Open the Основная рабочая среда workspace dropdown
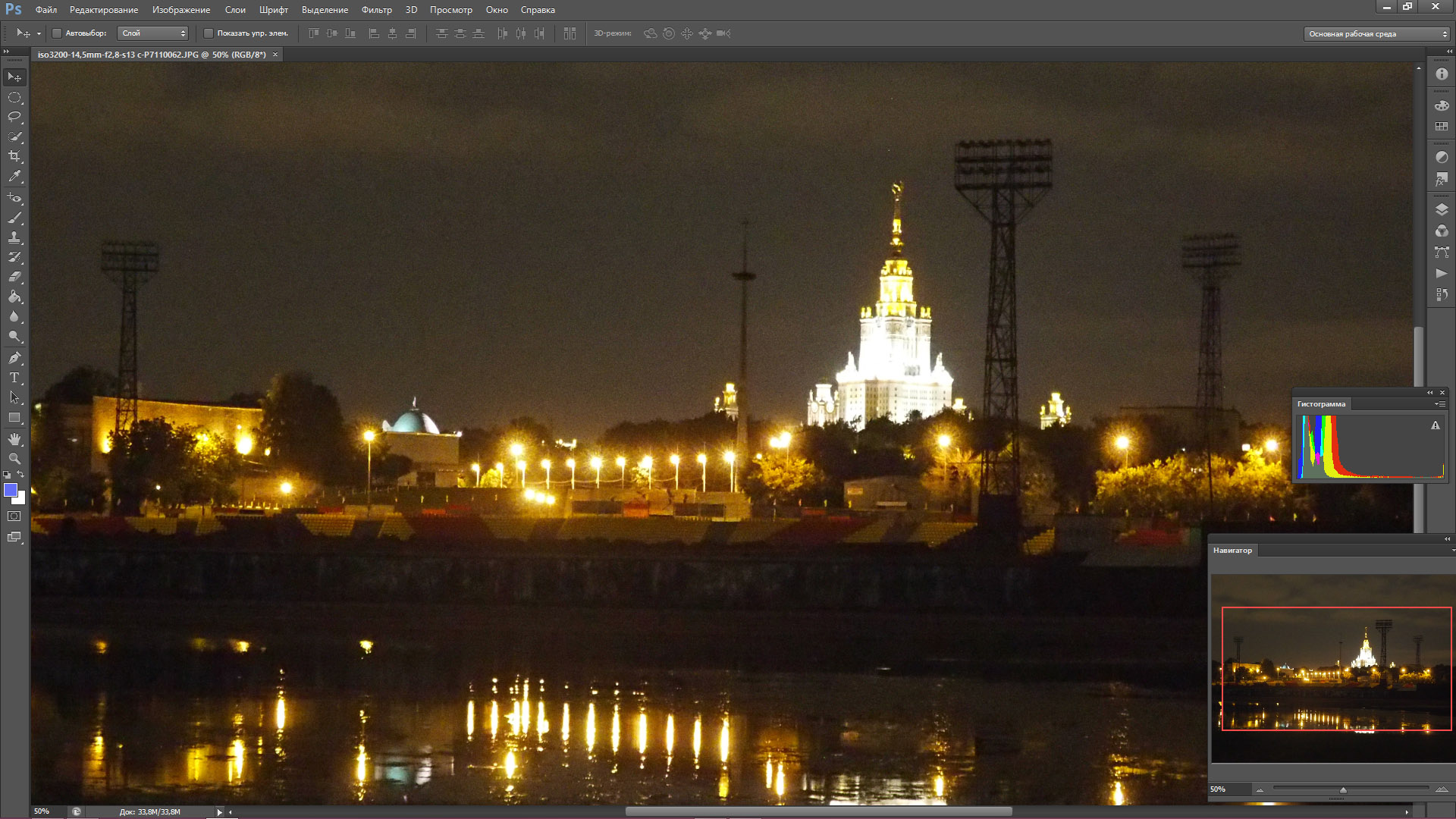The width and height of the screenshot is (1456, 819). click(1377, 34)
